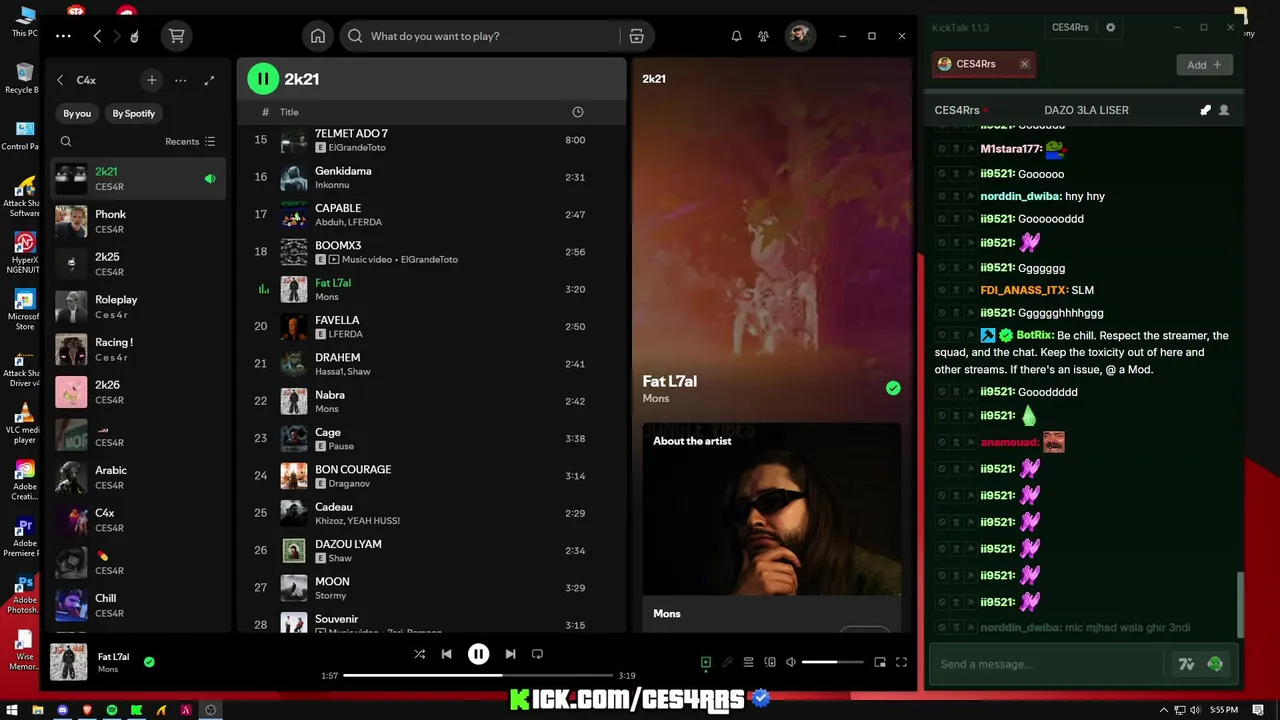
Task: Open the Draganov artist link
Action: [x=349, y=484]
